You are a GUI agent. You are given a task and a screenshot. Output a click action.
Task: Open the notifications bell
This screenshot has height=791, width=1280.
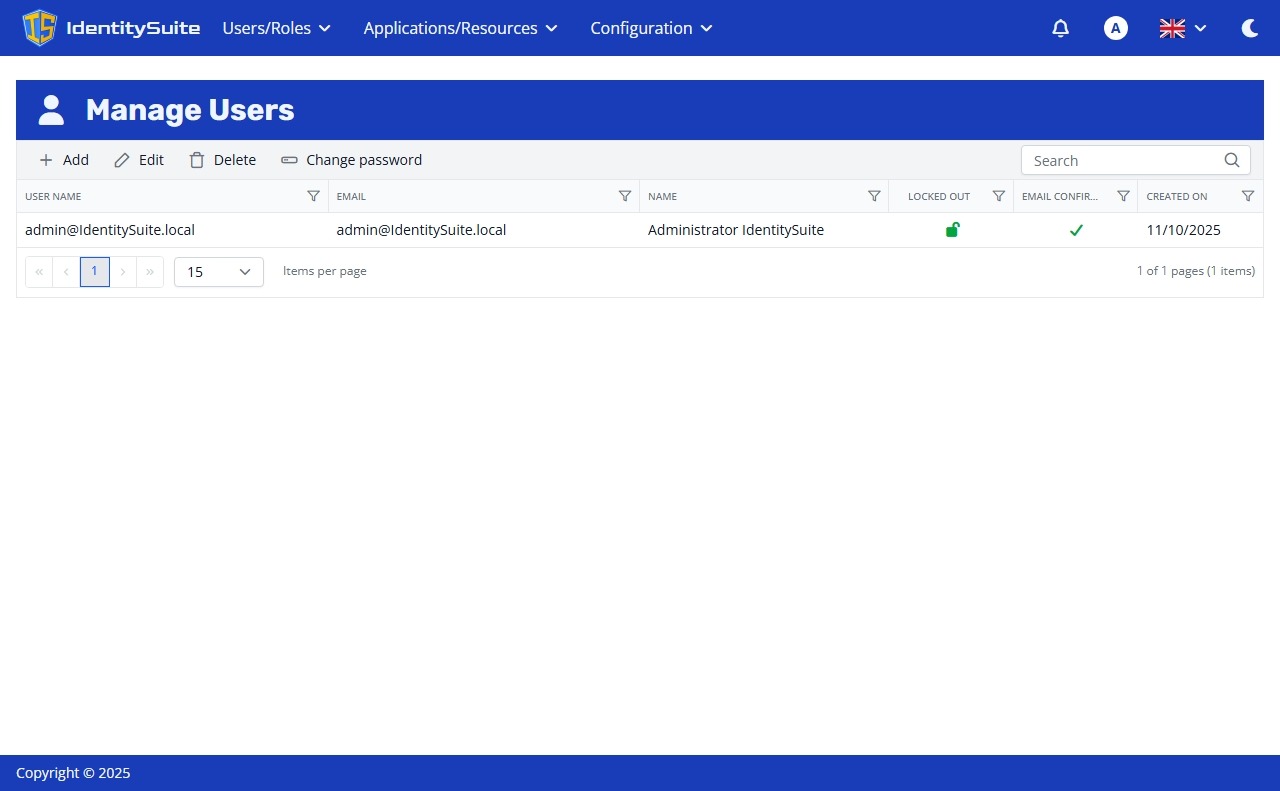[1060, 28]
